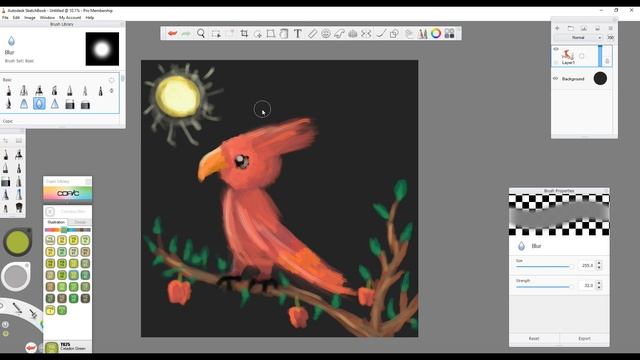This screenshot has width=640, height=360.
Task: Choose the Quick Transform tool
Action: 258,33
